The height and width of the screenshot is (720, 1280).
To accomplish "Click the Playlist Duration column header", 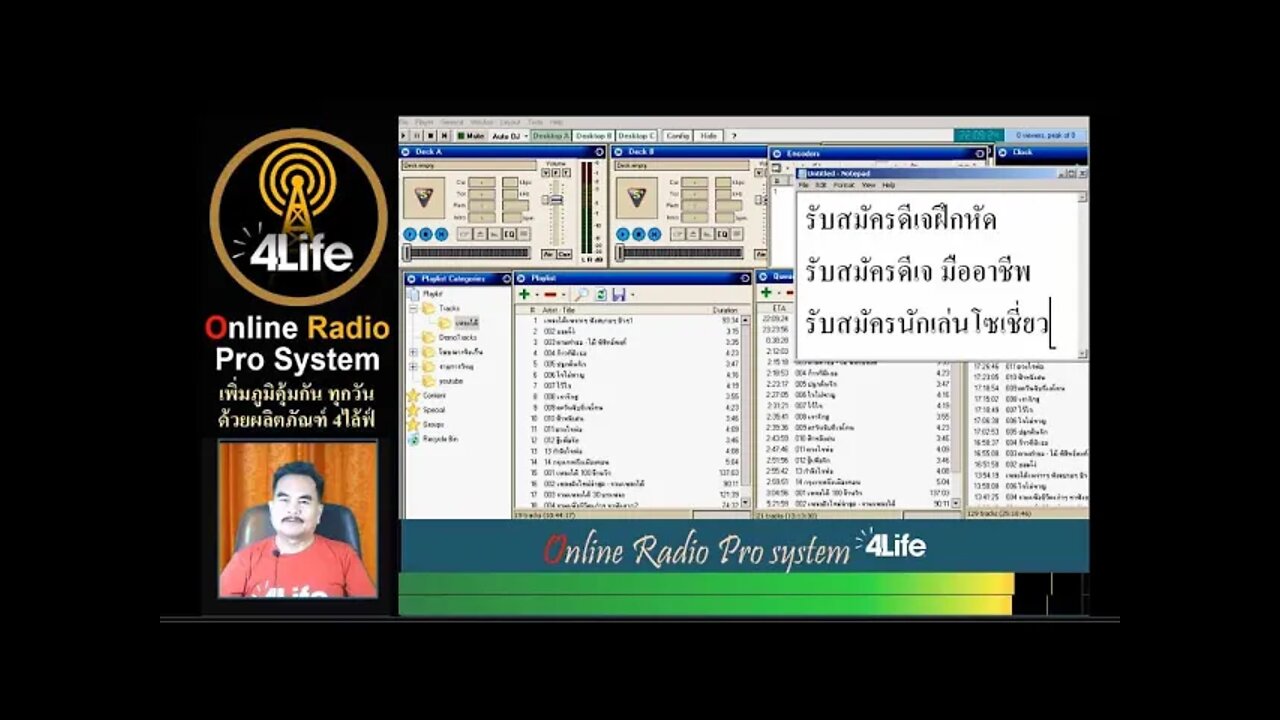I will pos(725,310).
